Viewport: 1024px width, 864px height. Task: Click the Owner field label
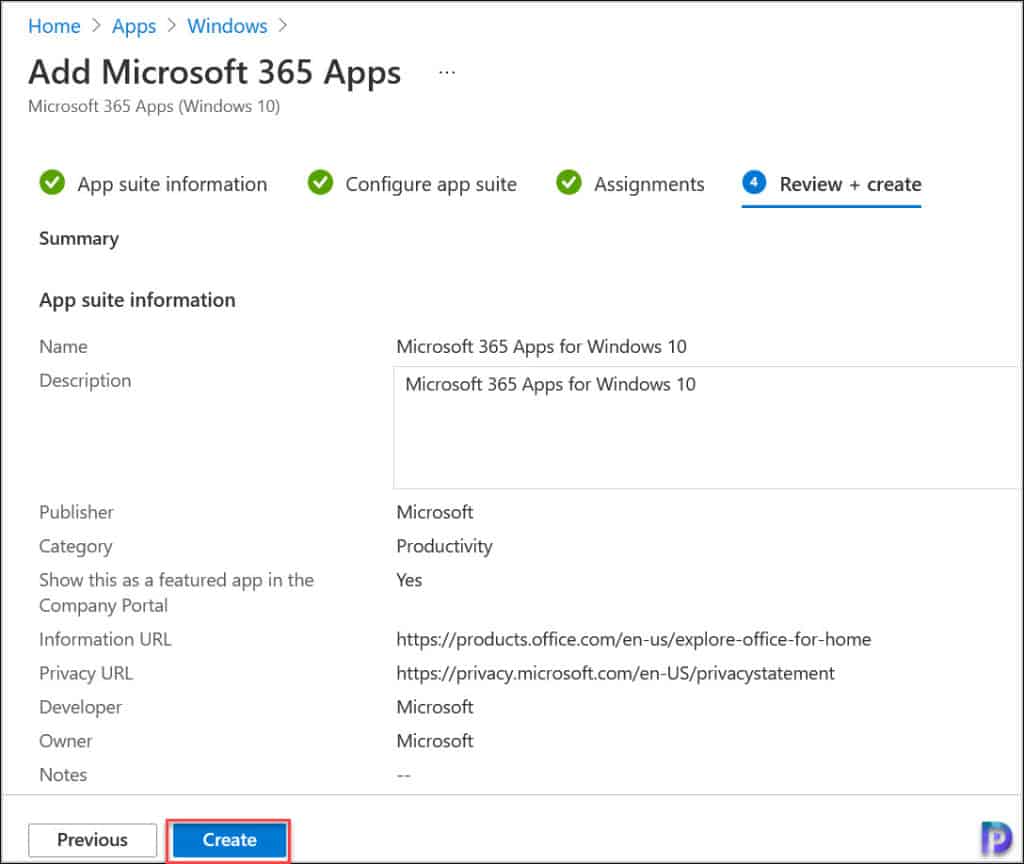click(65, 741)
